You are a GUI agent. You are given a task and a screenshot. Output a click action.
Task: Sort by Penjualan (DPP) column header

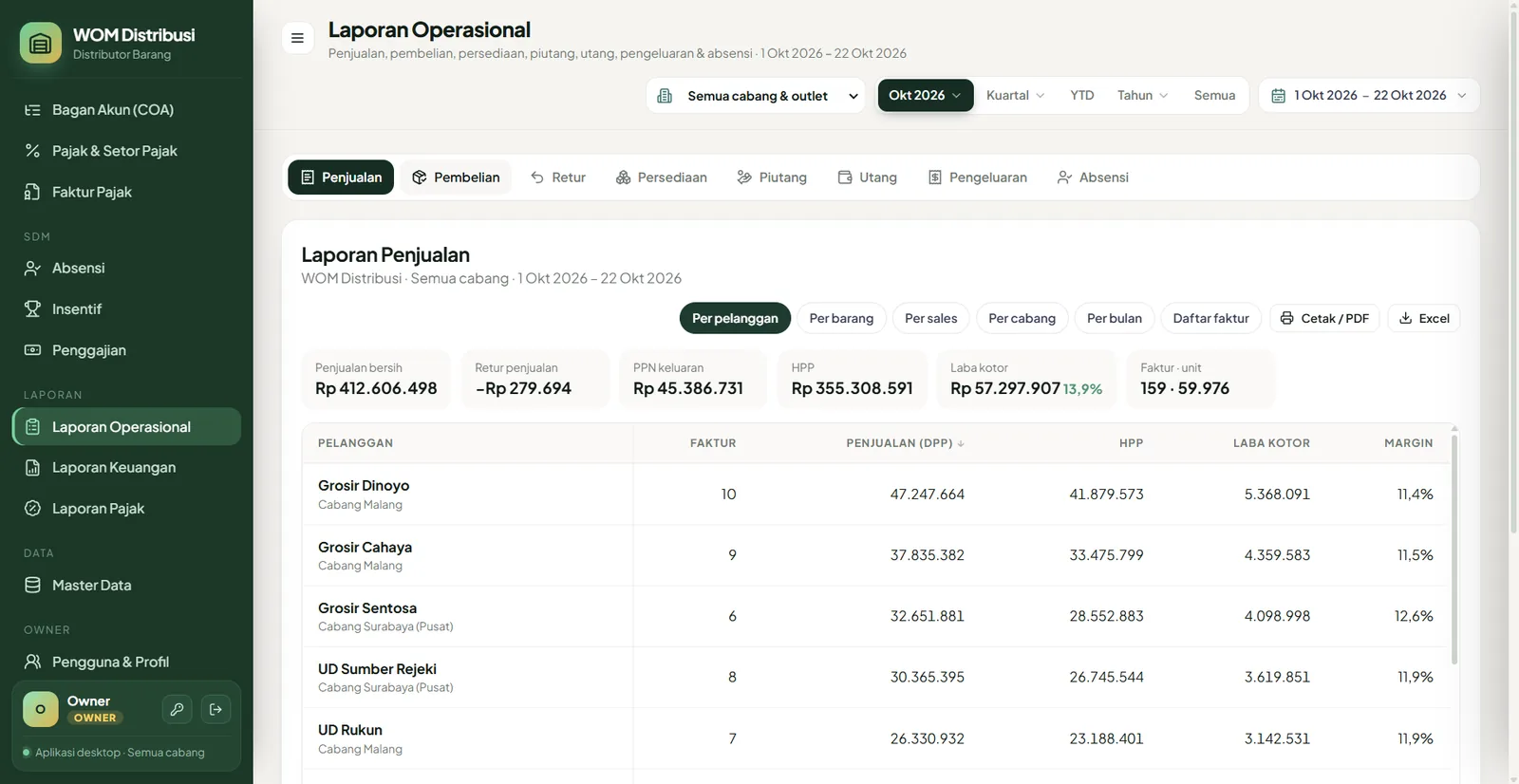point(905,443)
